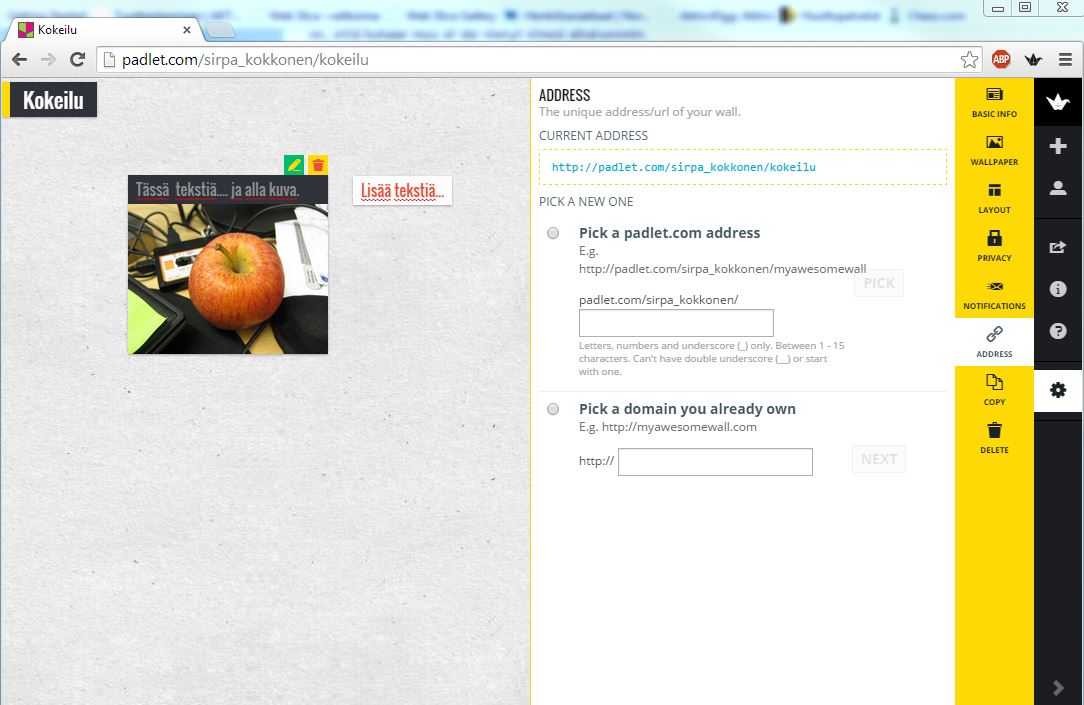Click the padlet.com address text field
1084x705 pixels.
tap(676, 323)
